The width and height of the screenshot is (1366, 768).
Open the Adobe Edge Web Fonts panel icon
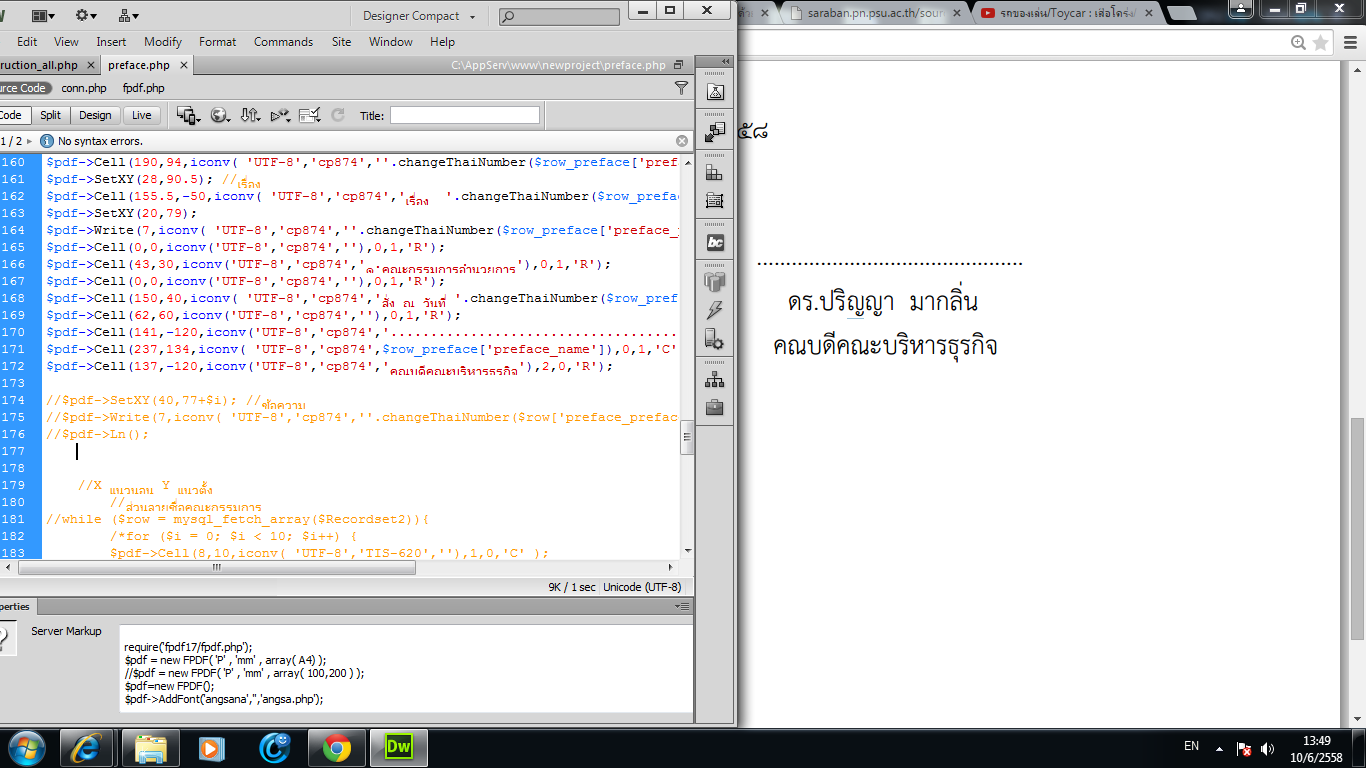(x=714, y=92)
